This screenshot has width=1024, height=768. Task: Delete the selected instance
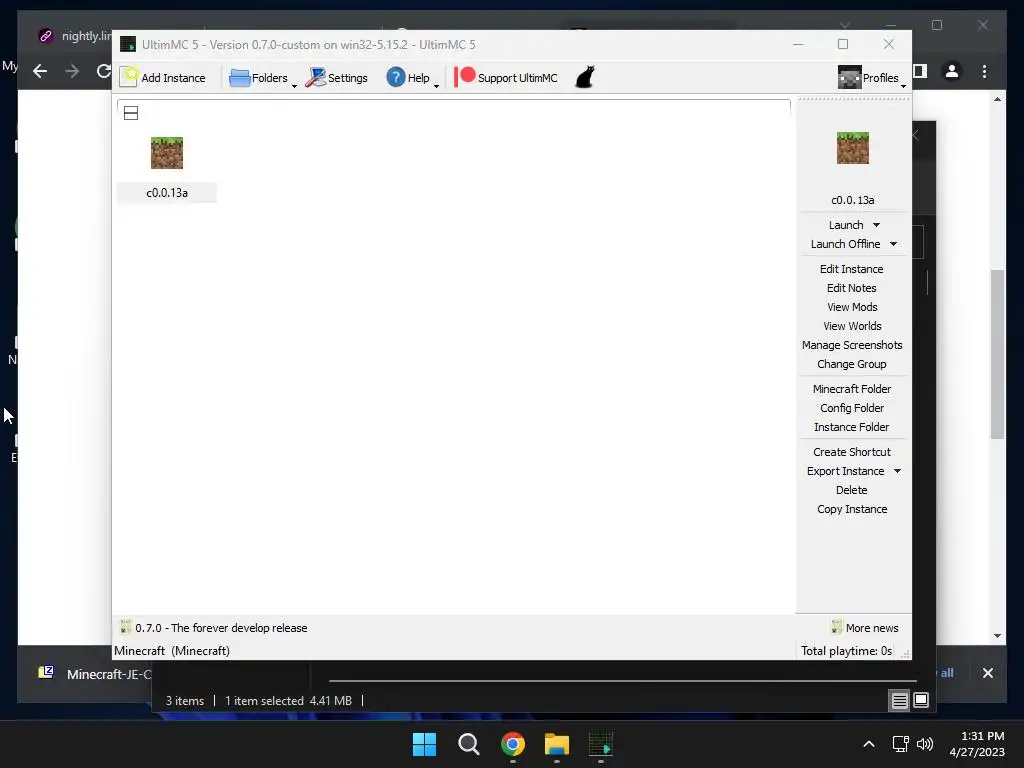coord(852,490)
